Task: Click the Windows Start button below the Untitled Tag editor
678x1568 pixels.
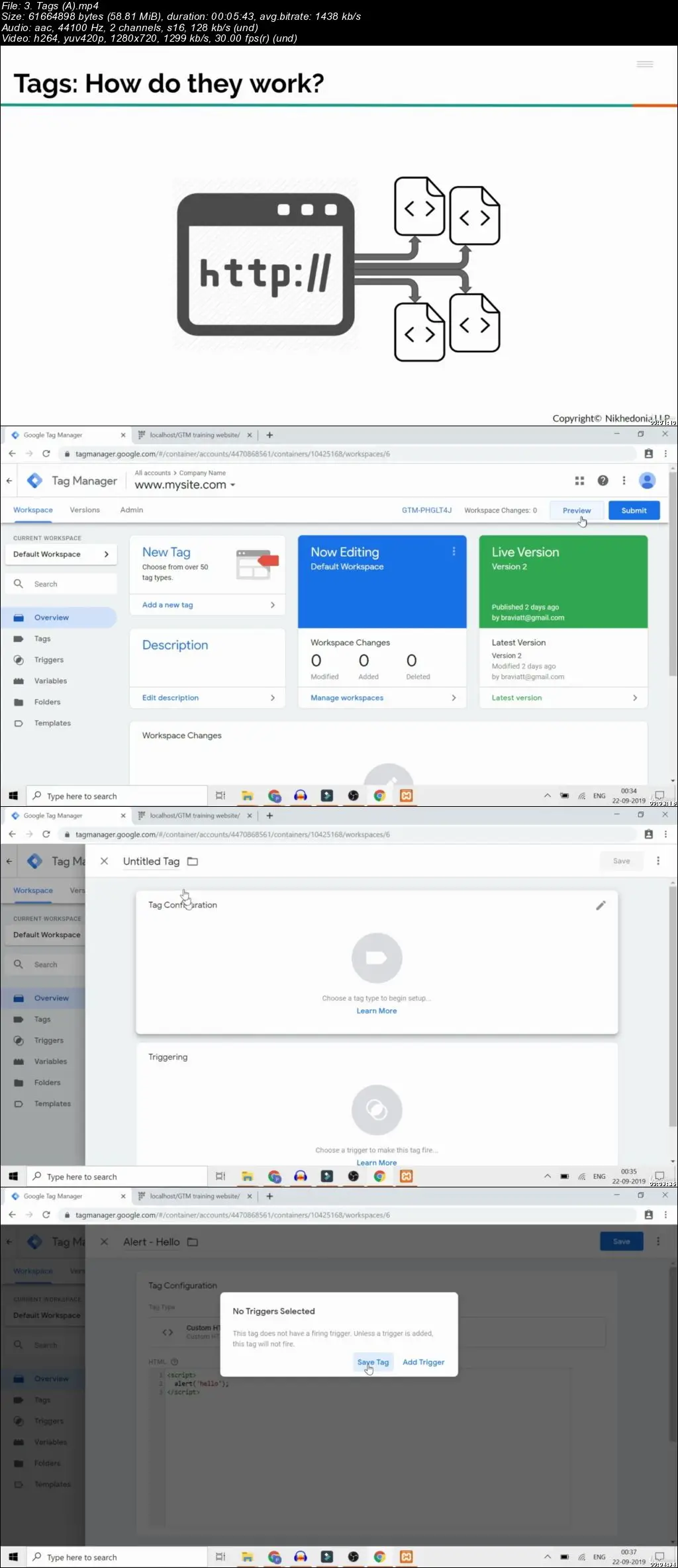Action: [13, 1176]
